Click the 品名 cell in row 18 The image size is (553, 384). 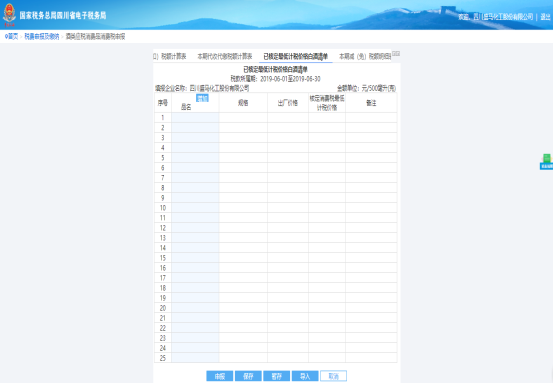(195, 288)
